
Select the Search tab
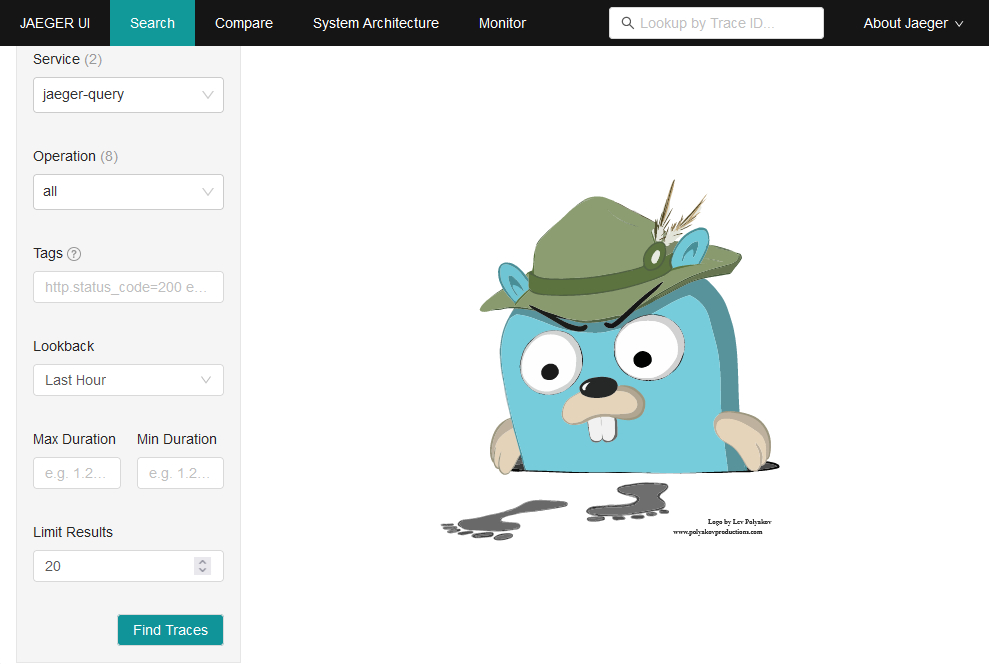152,23
